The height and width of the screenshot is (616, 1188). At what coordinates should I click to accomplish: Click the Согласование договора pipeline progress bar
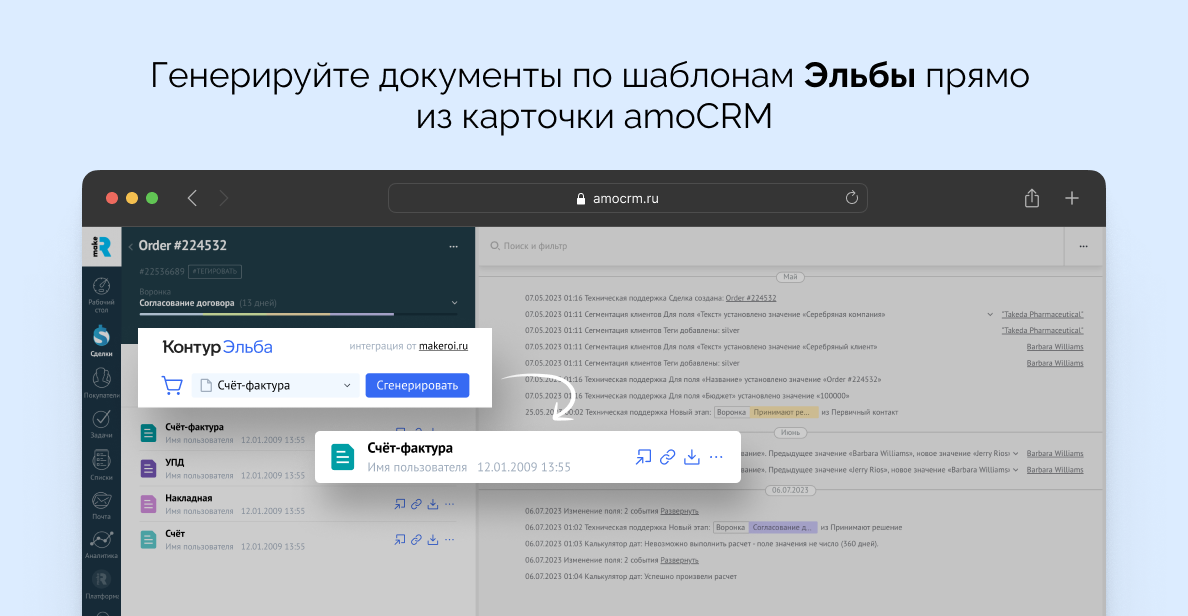[299, 313]
